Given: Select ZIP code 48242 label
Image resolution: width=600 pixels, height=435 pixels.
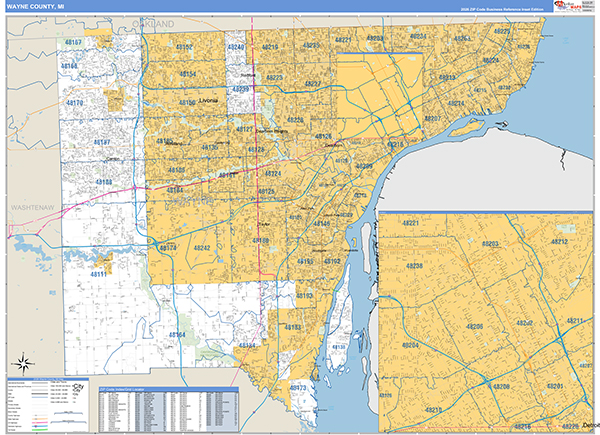Looking at the screenshot, I should click(202, 248).
